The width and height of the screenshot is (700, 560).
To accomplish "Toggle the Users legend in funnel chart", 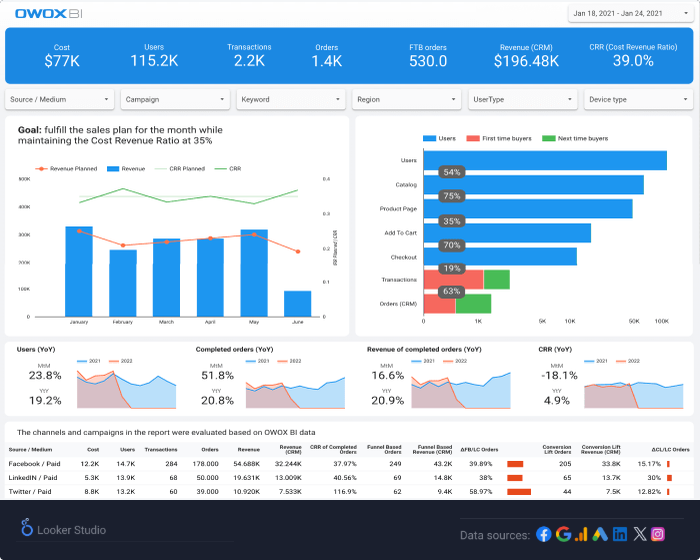I will [x=439, y=138].
